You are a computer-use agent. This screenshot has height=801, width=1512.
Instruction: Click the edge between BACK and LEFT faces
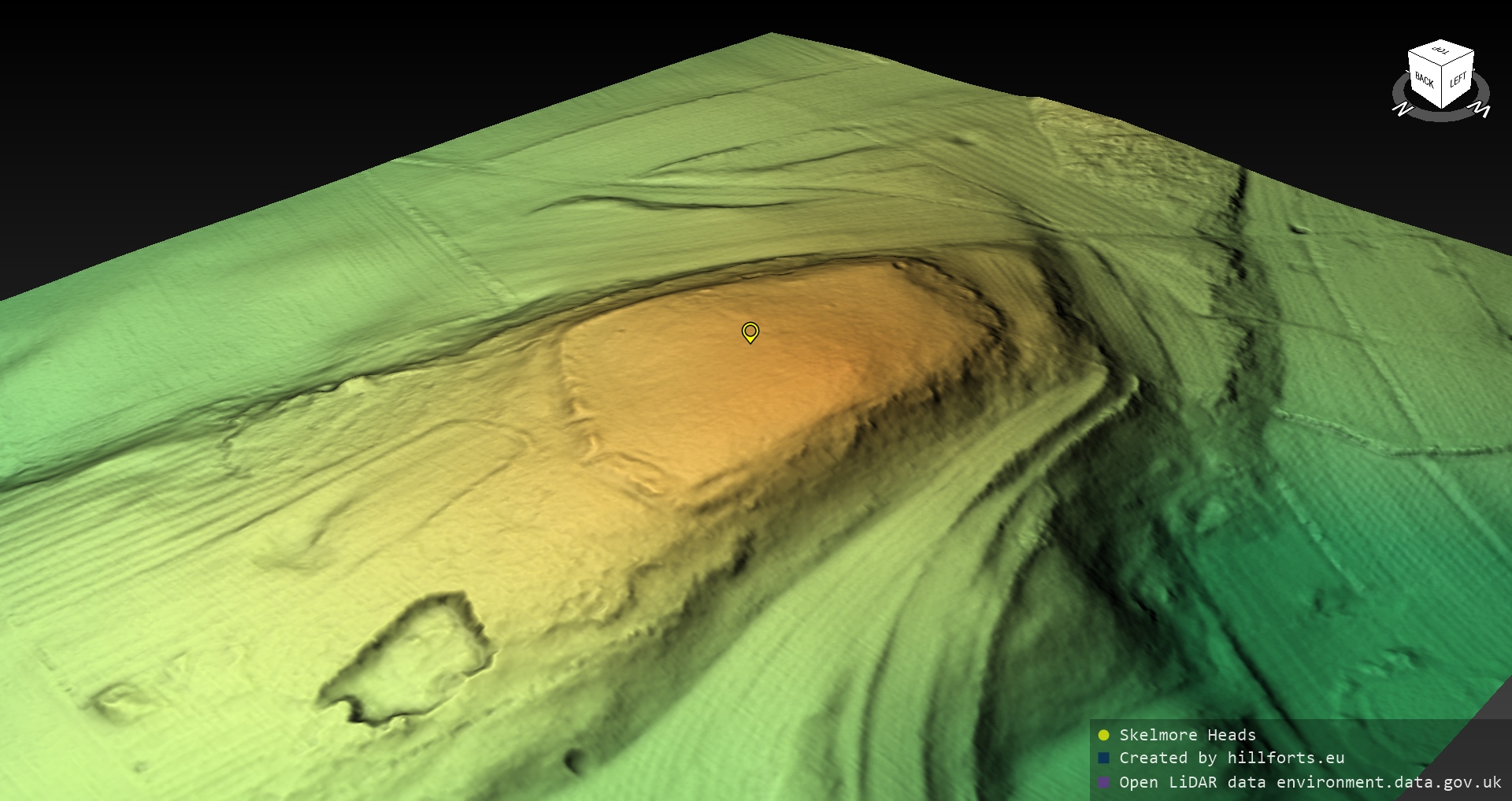pyautogui.click(x=1442, y=87)
